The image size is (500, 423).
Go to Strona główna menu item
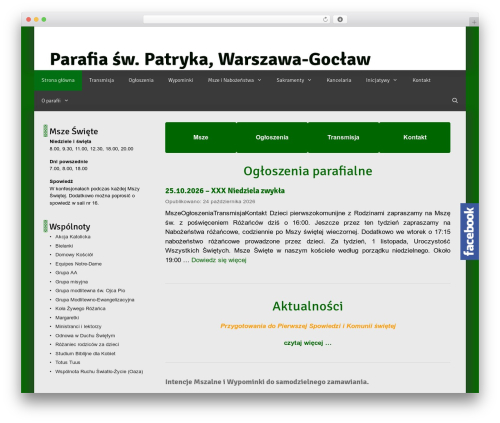click(58, 80)
